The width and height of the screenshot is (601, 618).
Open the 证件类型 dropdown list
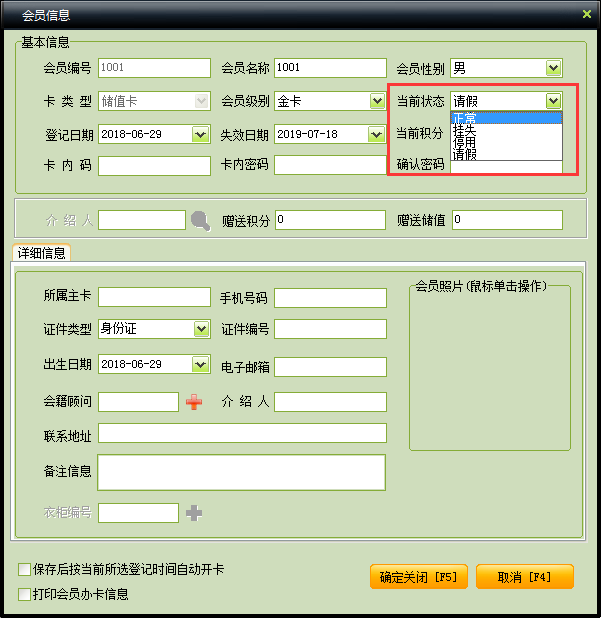coord(200,329)
